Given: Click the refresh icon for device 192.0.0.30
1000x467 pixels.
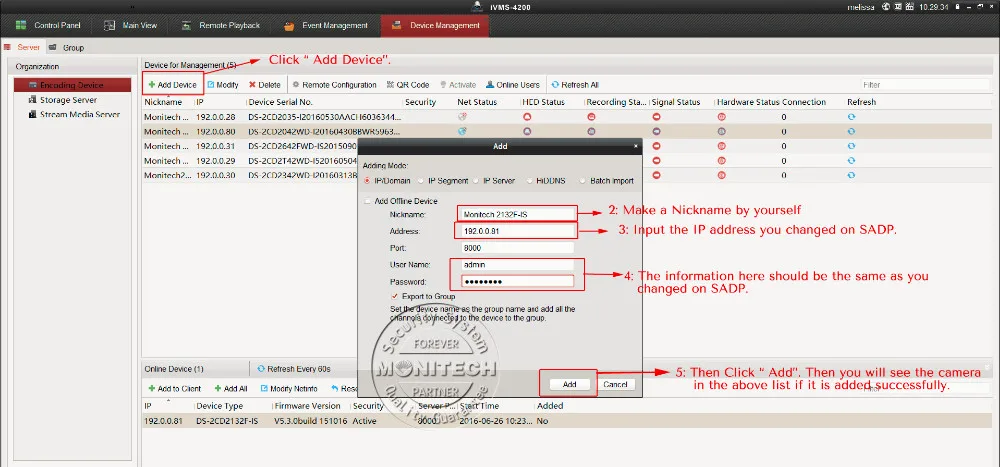Looking at the screenshot, I should pyautogui.click(x=851, y=175).
